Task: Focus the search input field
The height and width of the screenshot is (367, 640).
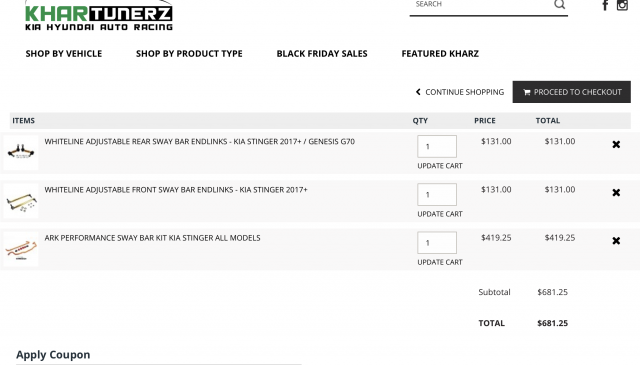Action: pos(481,5)
